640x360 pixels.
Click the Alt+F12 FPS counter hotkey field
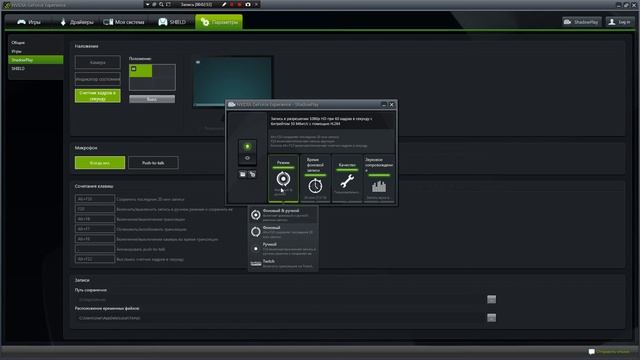tap(95, 259)
